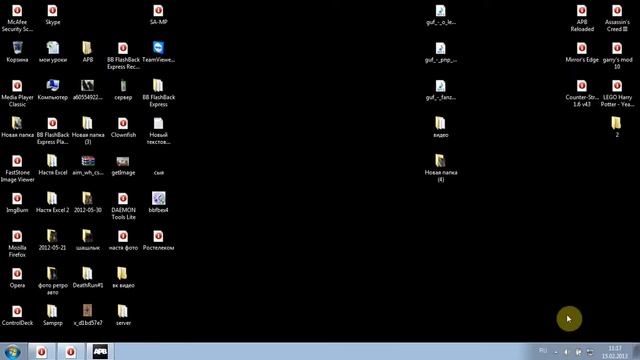
Task: Open the Windows Start menu orb
Action: tap(13, 351)
